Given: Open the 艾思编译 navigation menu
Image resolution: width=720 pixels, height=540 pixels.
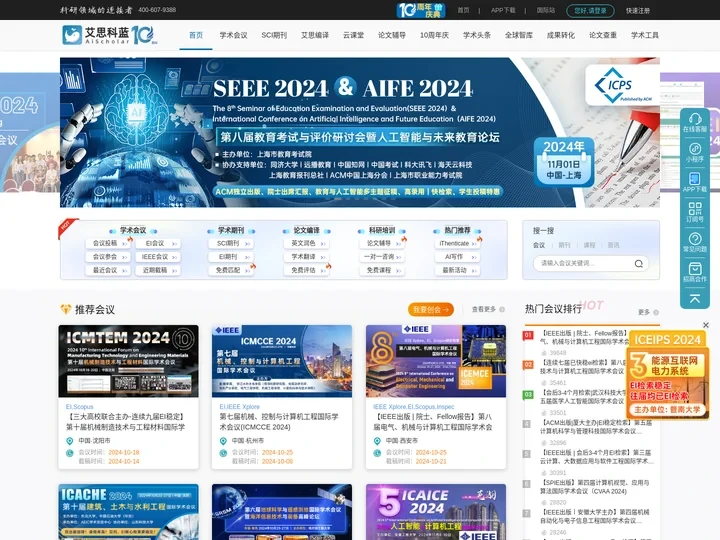Looking at the screenshot, I should pos(315,35).
